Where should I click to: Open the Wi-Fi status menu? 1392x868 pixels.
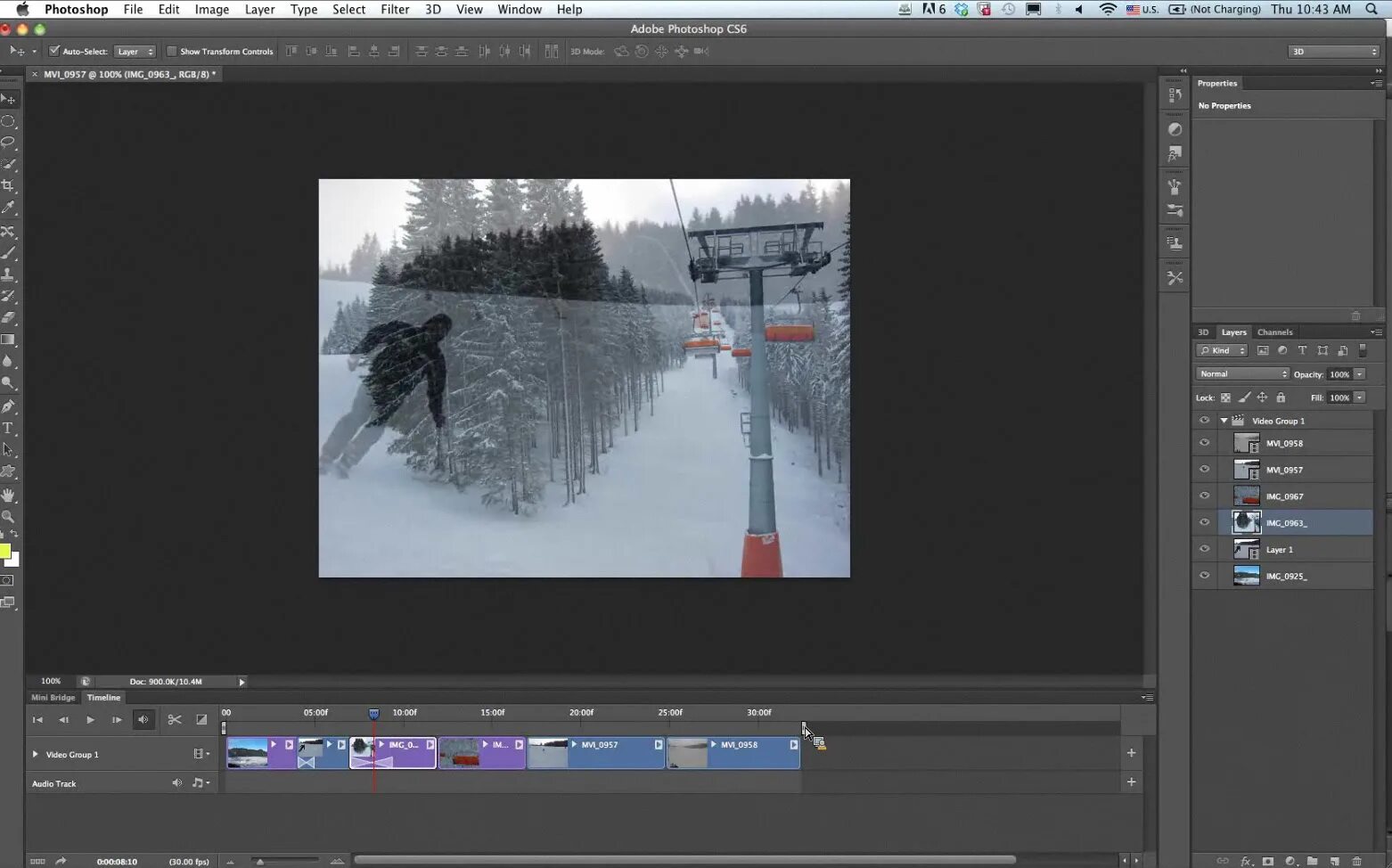1108,9
